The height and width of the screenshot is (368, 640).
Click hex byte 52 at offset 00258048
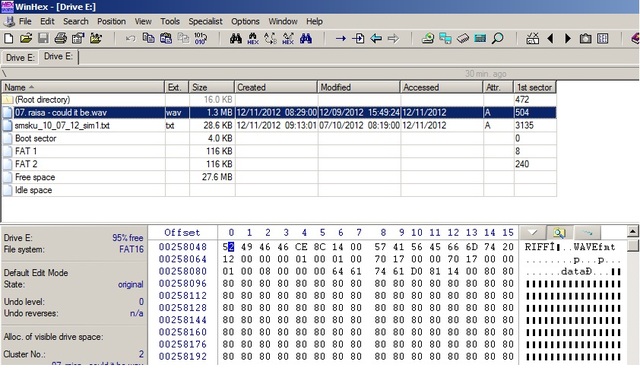click(x=228, y=247)
